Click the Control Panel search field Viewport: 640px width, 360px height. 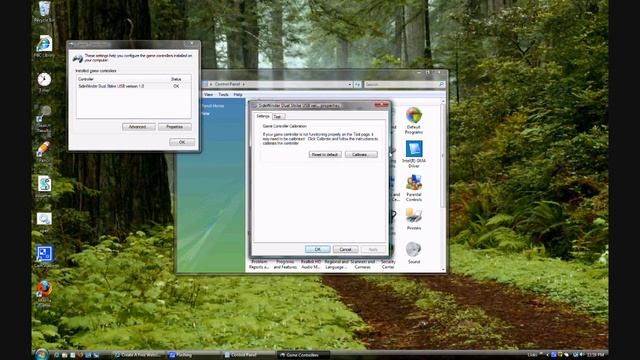pyautogui.click(x=400, y=84)
